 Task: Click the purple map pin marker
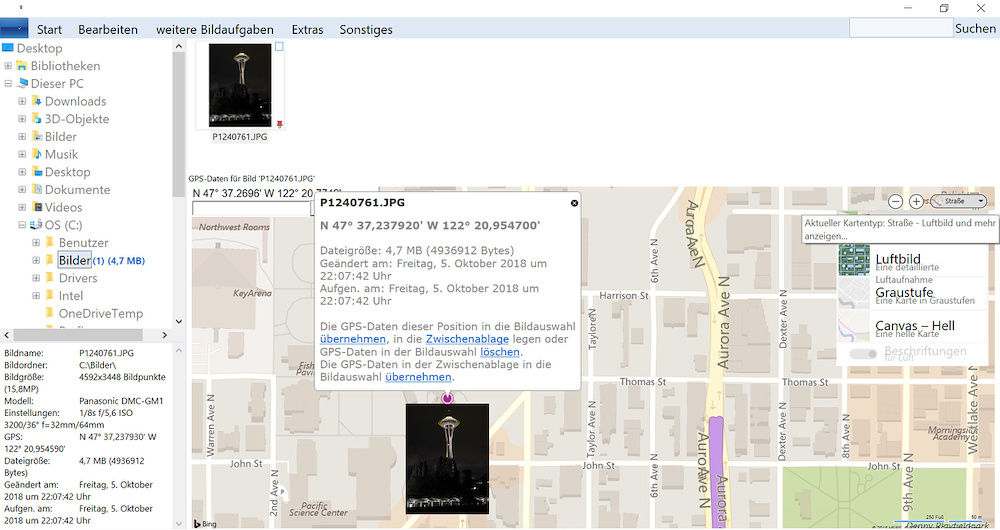[447, 398]
